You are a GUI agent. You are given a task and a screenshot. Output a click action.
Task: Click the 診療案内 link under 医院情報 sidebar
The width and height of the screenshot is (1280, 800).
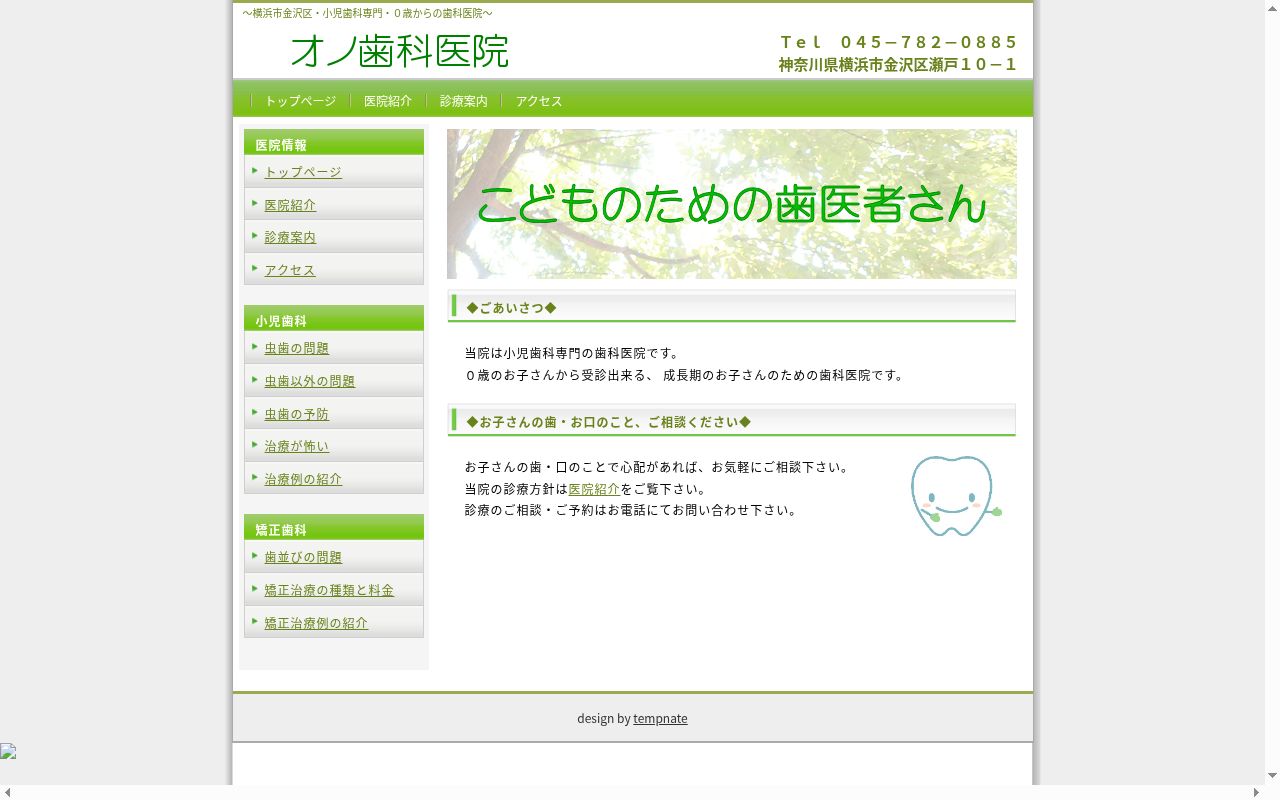(290, 237)
